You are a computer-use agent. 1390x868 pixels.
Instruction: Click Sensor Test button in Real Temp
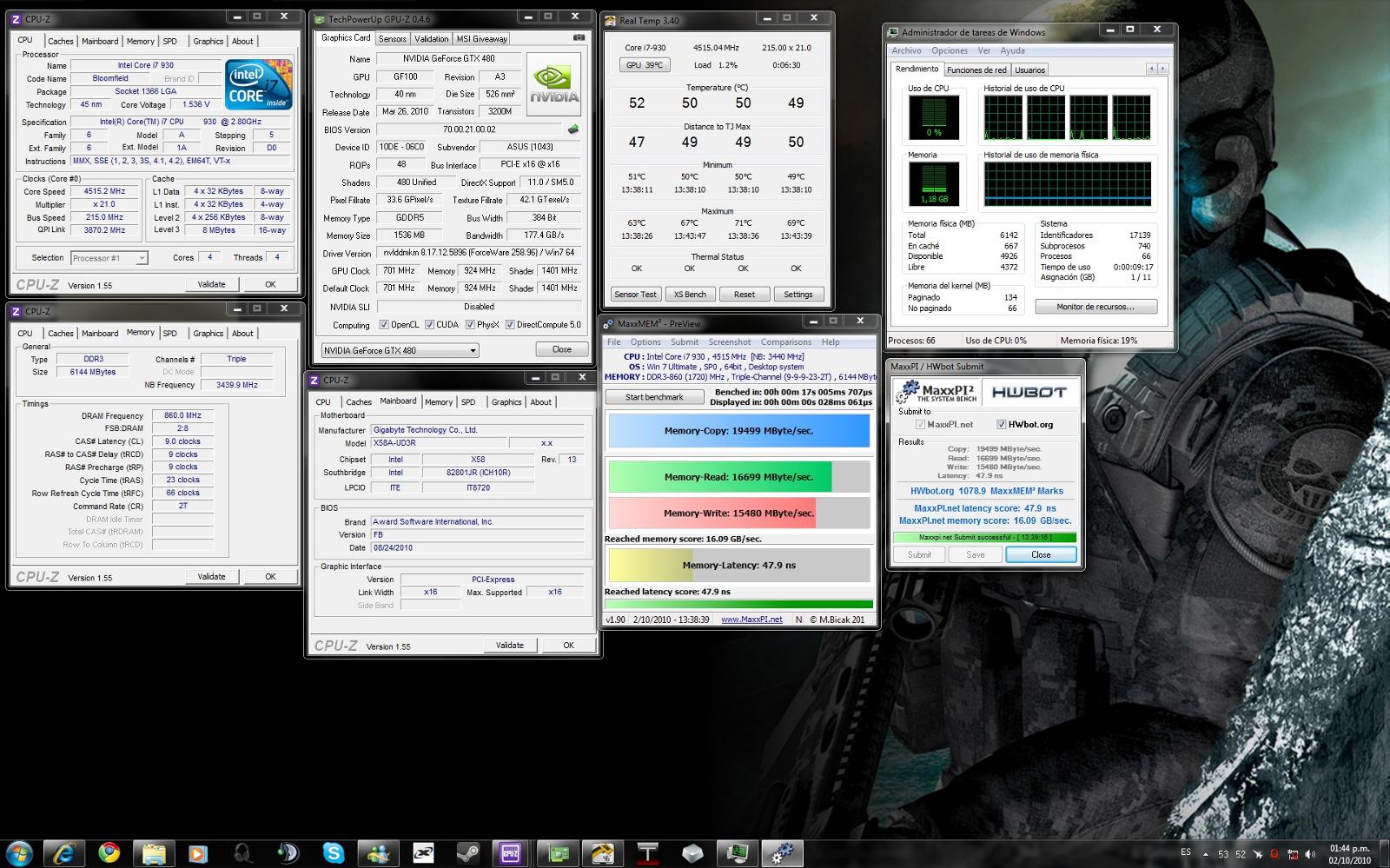pyautogui.click(x=636, y=295)
